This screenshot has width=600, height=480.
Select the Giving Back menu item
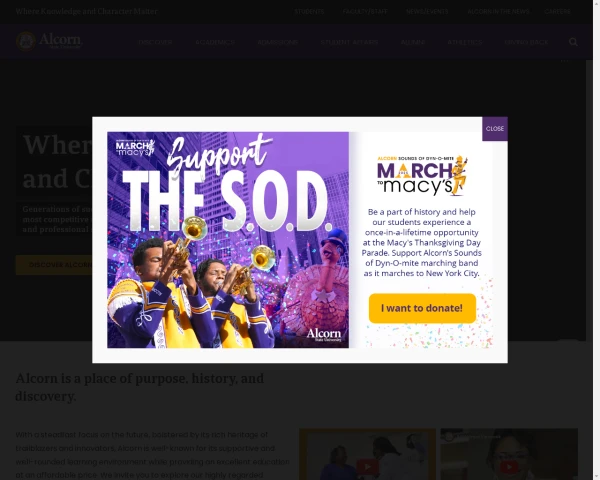tap(526, 42)
